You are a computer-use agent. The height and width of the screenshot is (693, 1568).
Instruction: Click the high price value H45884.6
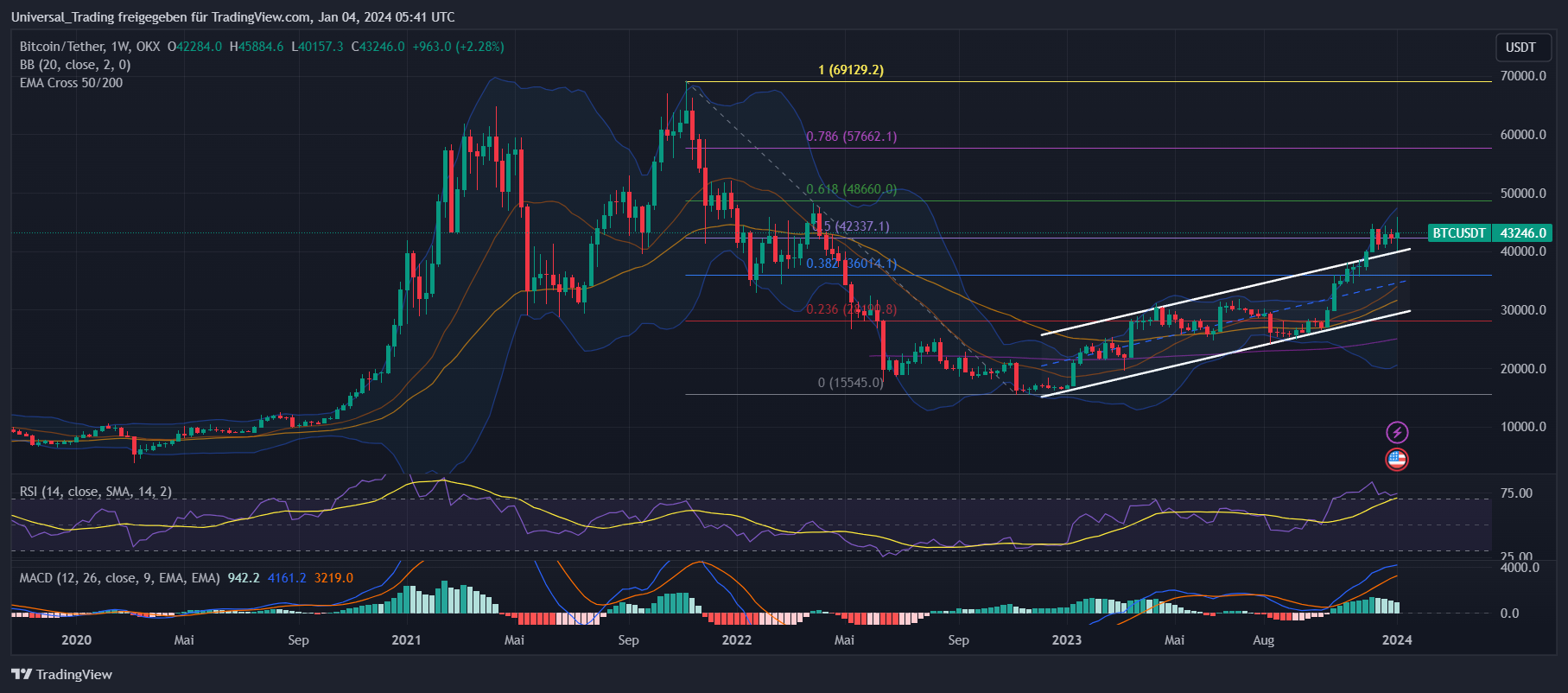click(257, 47)
